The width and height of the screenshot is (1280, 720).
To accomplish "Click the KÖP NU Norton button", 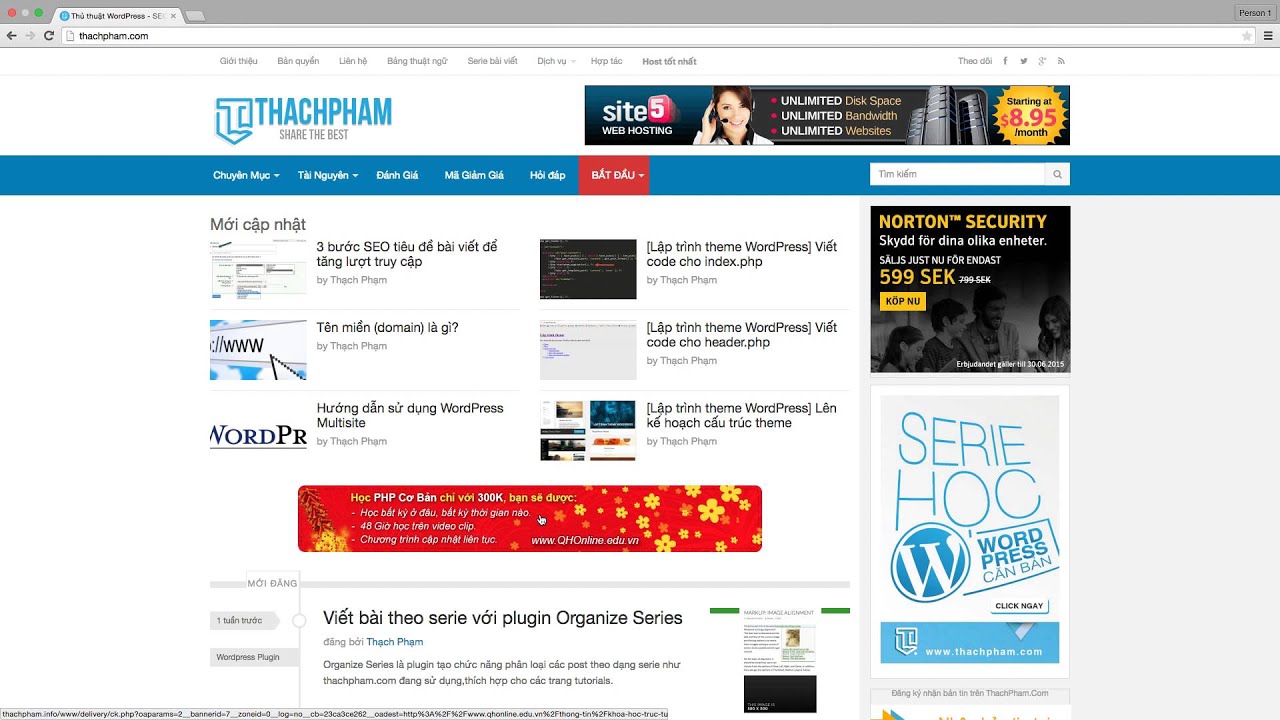I will coord(901,301).
